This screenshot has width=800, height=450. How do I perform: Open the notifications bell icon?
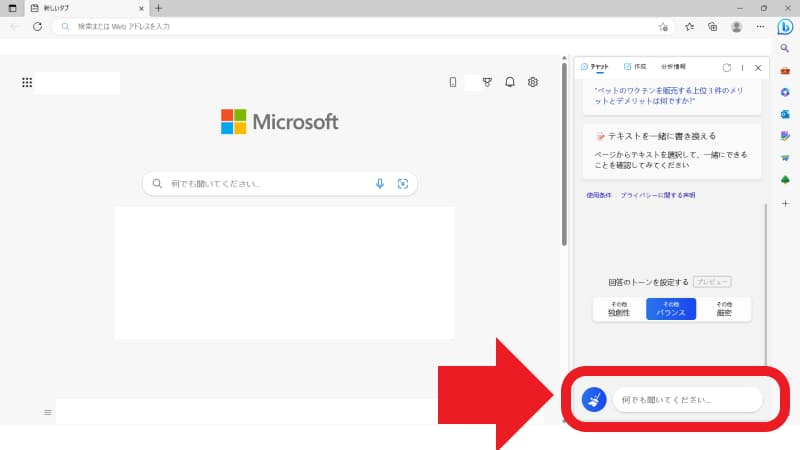point(510,82)
